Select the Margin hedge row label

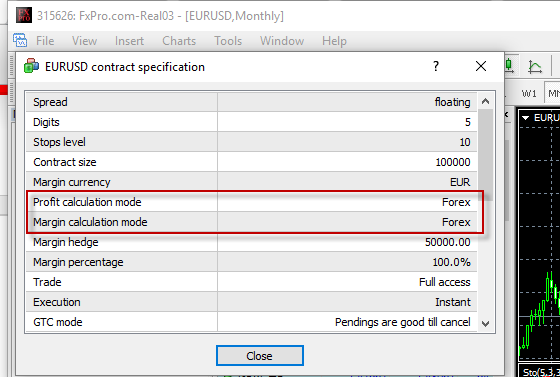pos(66,242)
